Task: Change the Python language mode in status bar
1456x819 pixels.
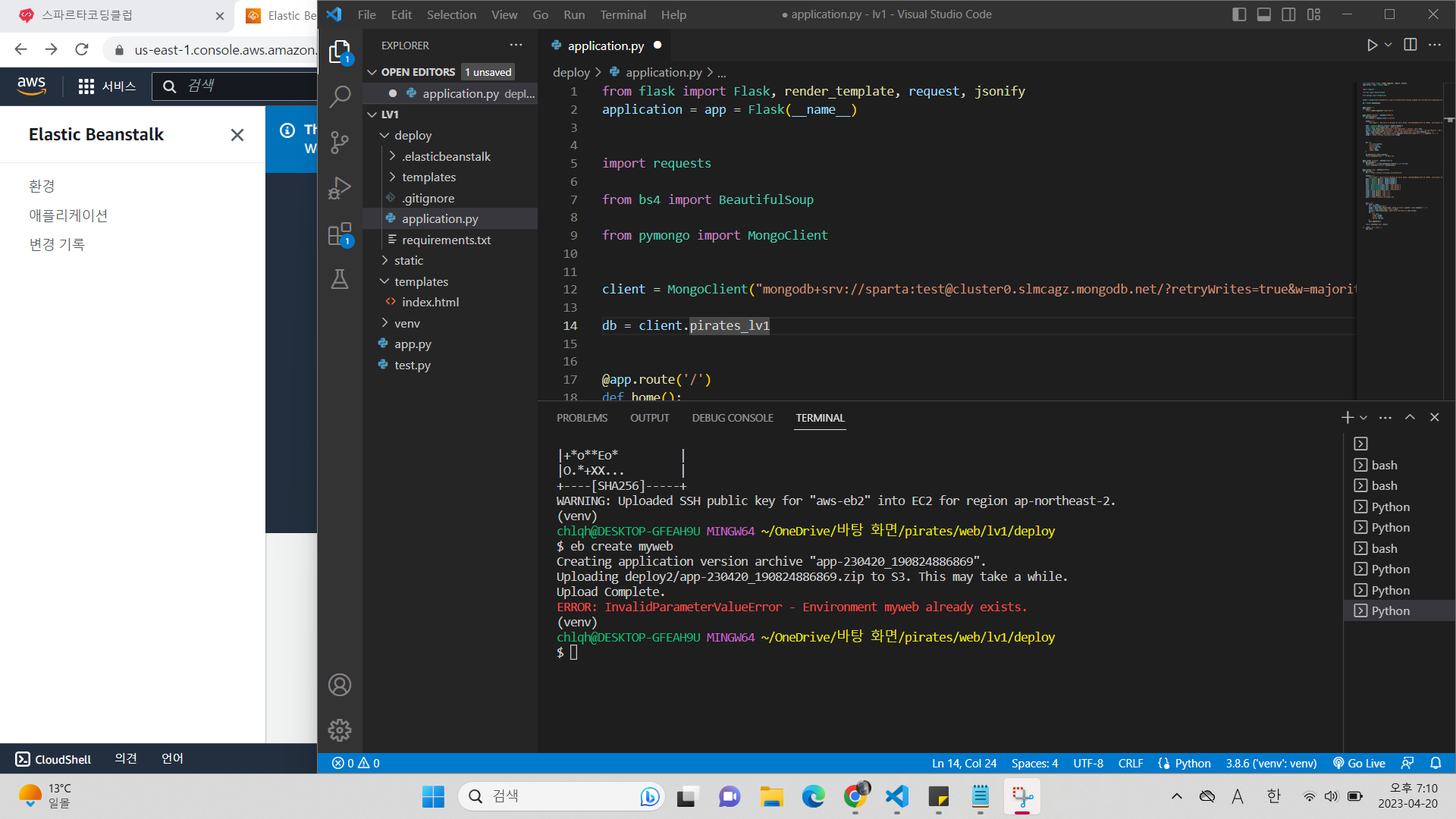Action: (x=1193, y=764)
